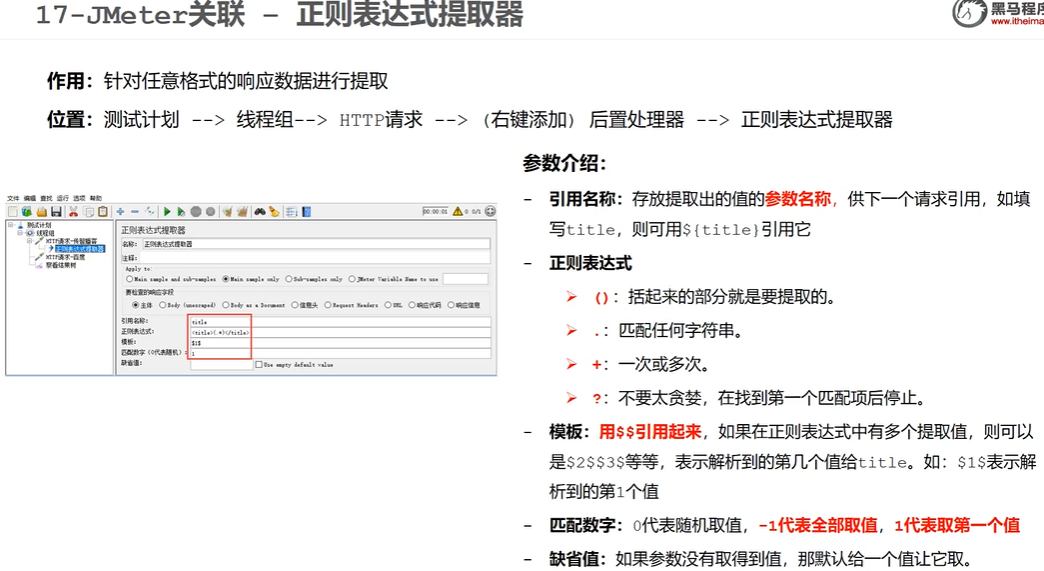This screenshot has height=571, width=1044.
Task: Open the Templates toolbar icon
Action: (27, 212)
